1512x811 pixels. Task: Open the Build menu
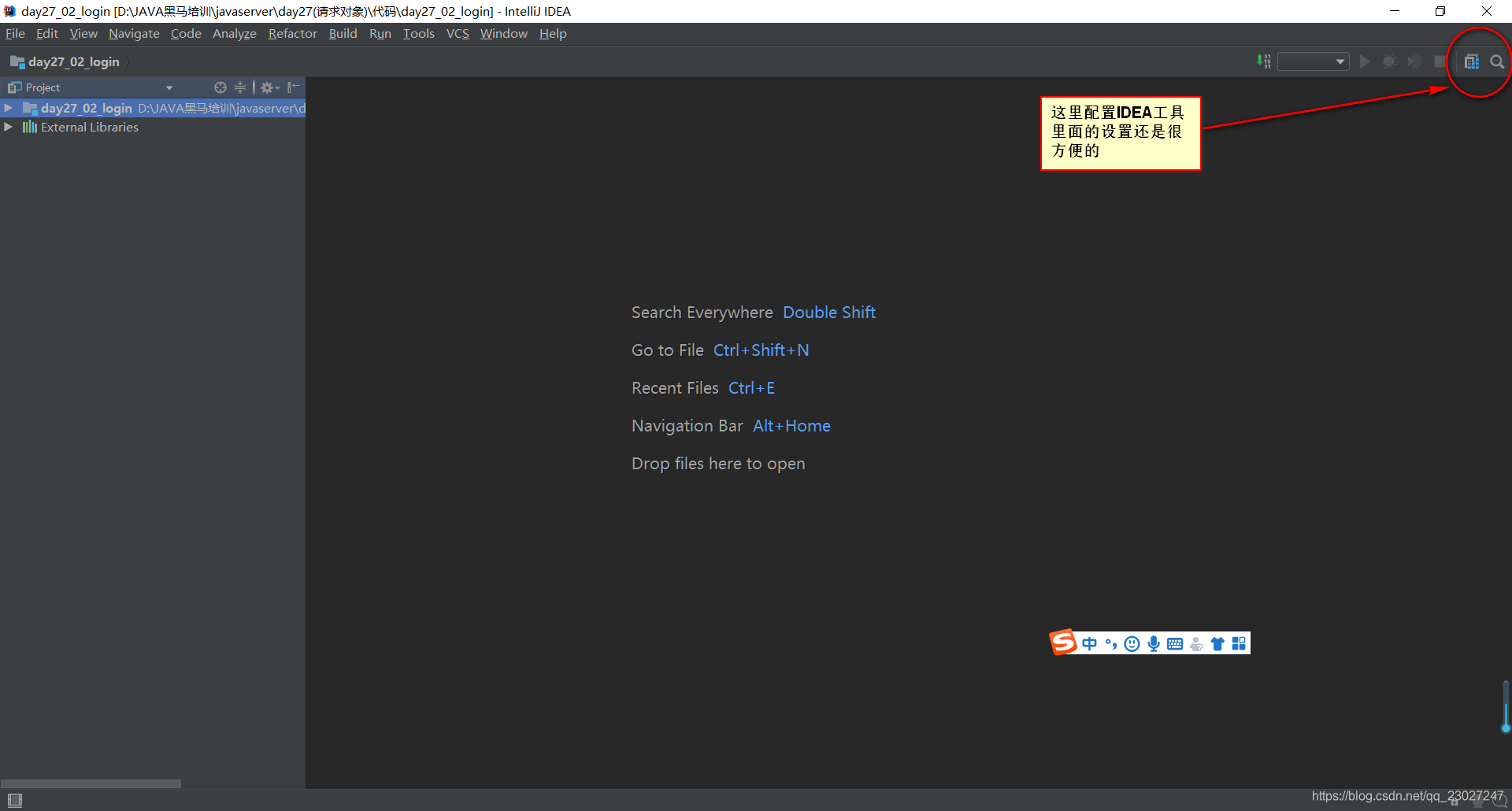point(343,34)
